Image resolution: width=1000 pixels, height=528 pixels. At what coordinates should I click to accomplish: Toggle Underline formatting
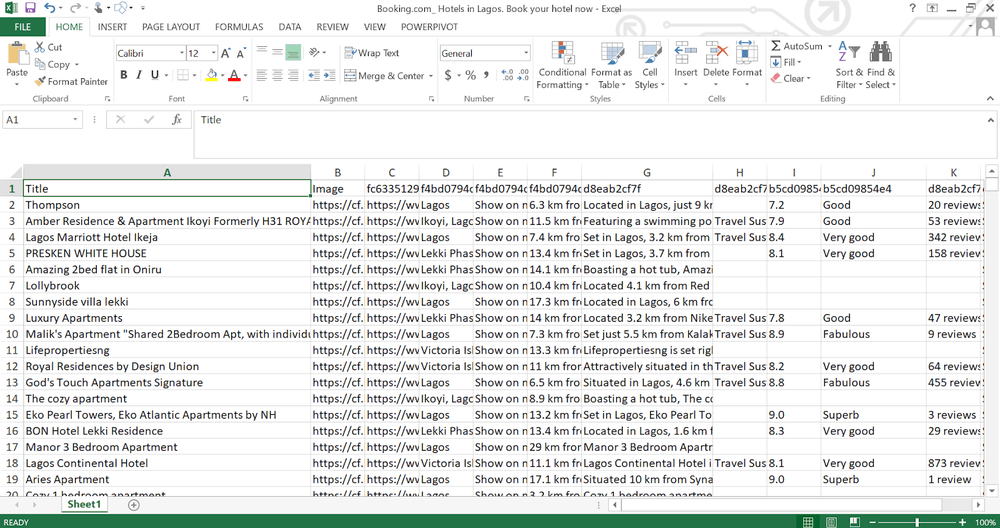click(154, 75)
